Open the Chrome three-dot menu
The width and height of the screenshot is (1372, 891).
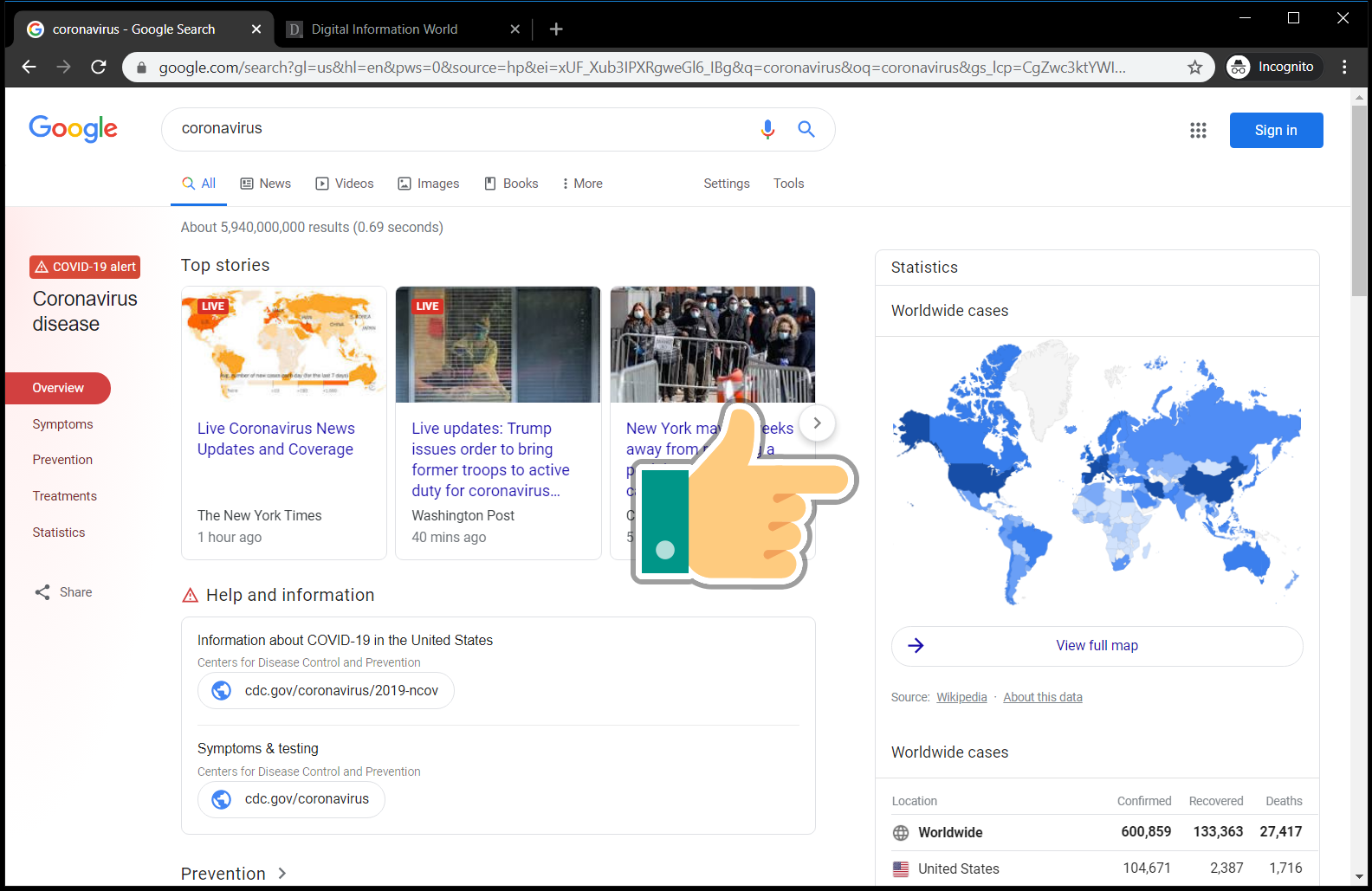click(1344, 67)
